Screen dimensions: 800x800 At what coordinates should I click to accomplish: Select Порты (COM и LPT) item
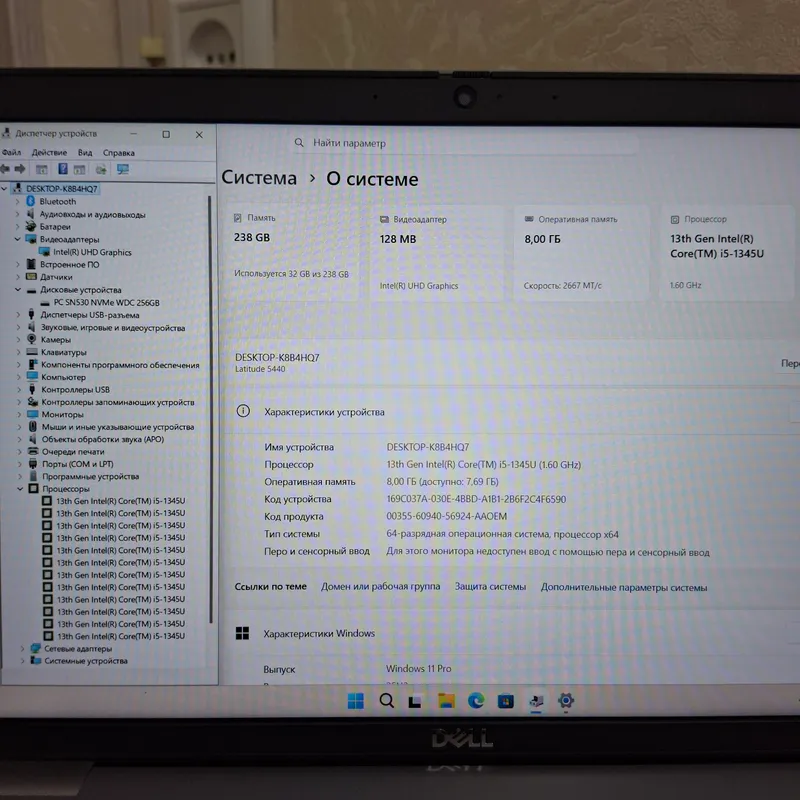pyautogui.click(x=78, y=464)
